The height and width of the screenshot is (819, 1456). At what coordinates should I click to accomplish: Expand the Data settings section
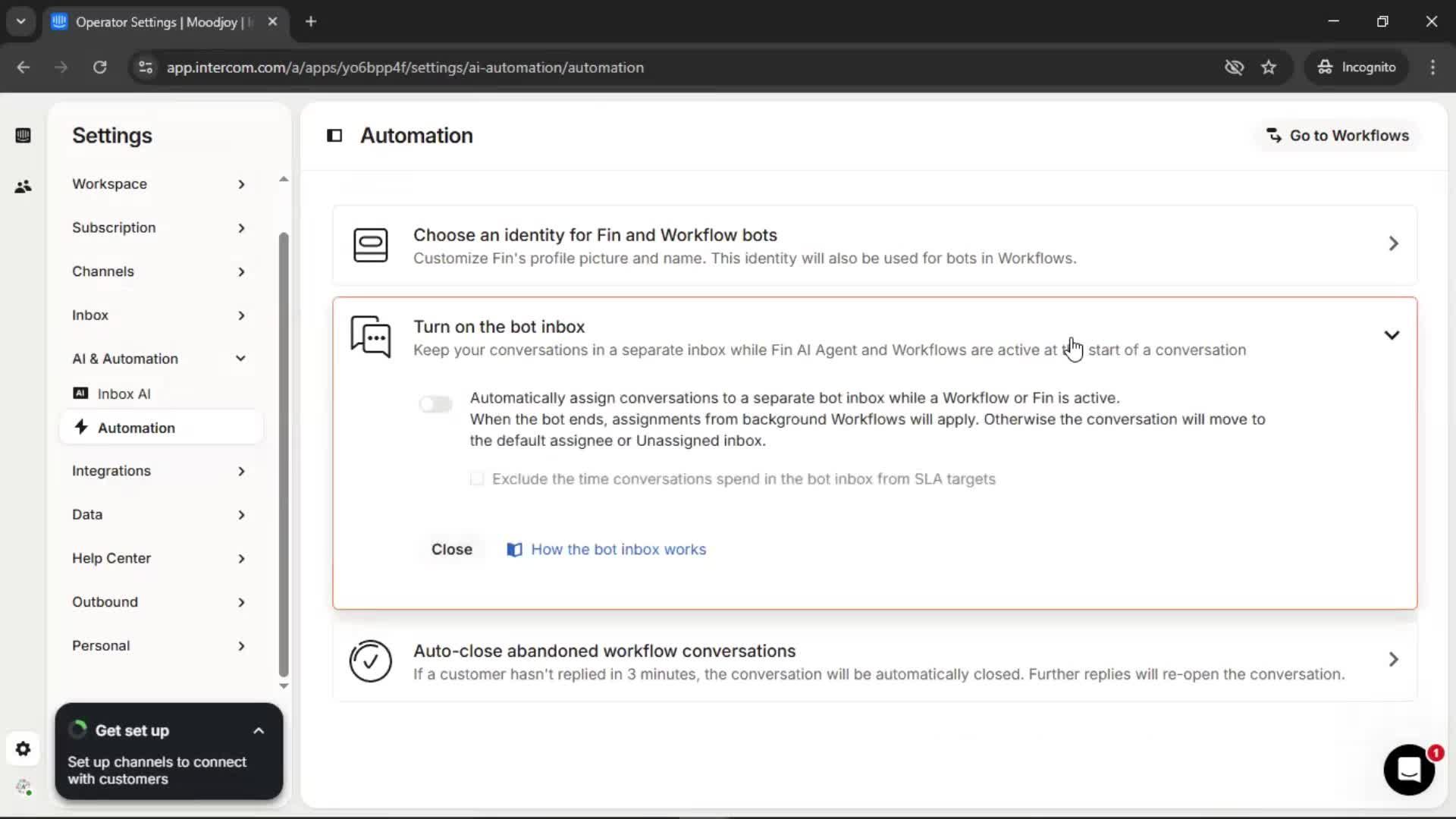pyautogui.click(x=159, y=515)
